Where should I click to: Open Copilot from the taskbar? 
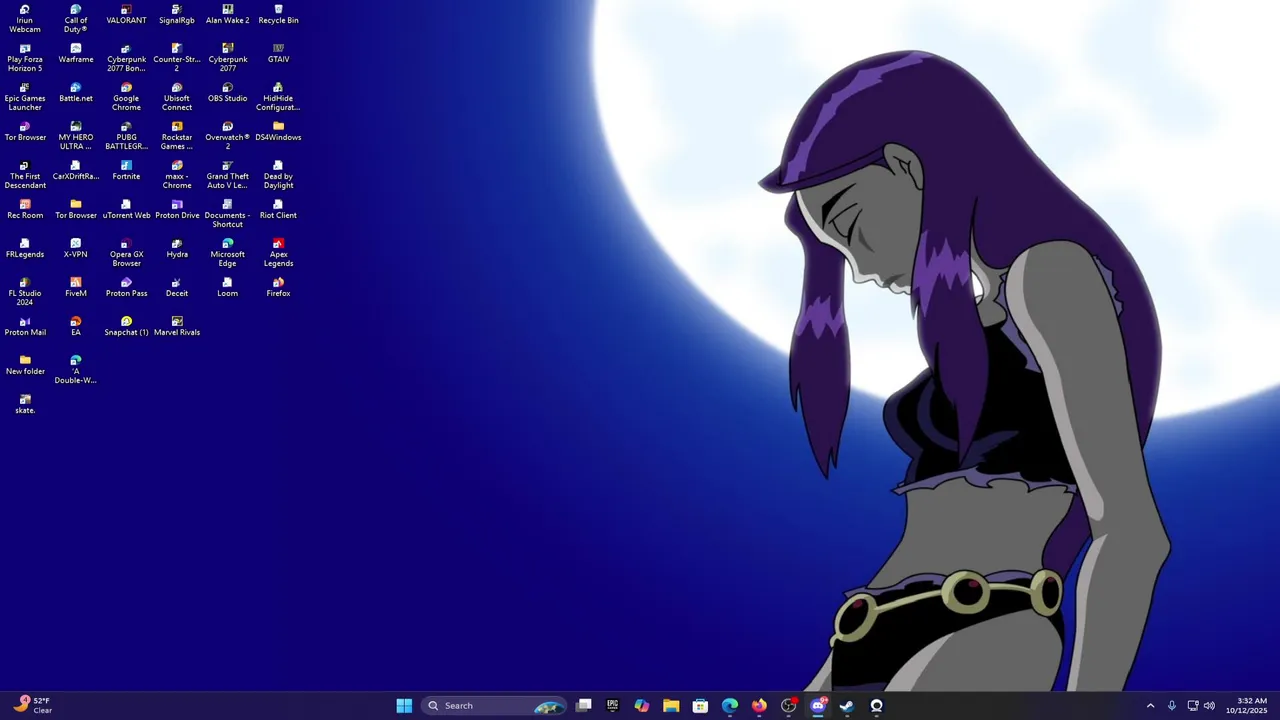coord(642,706)
